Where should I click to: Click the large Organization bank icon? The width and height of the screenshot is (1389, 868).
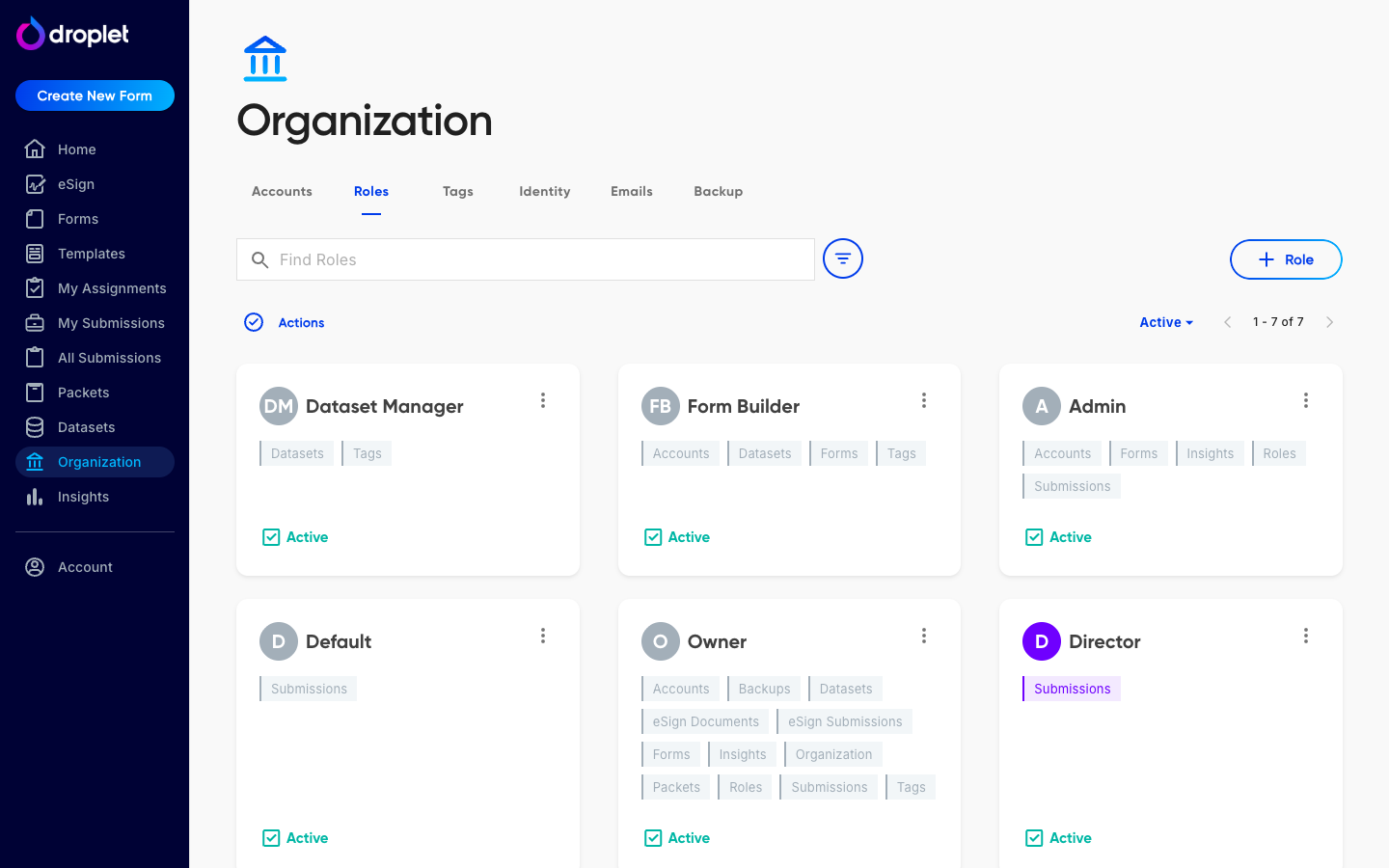coord(265,59)
